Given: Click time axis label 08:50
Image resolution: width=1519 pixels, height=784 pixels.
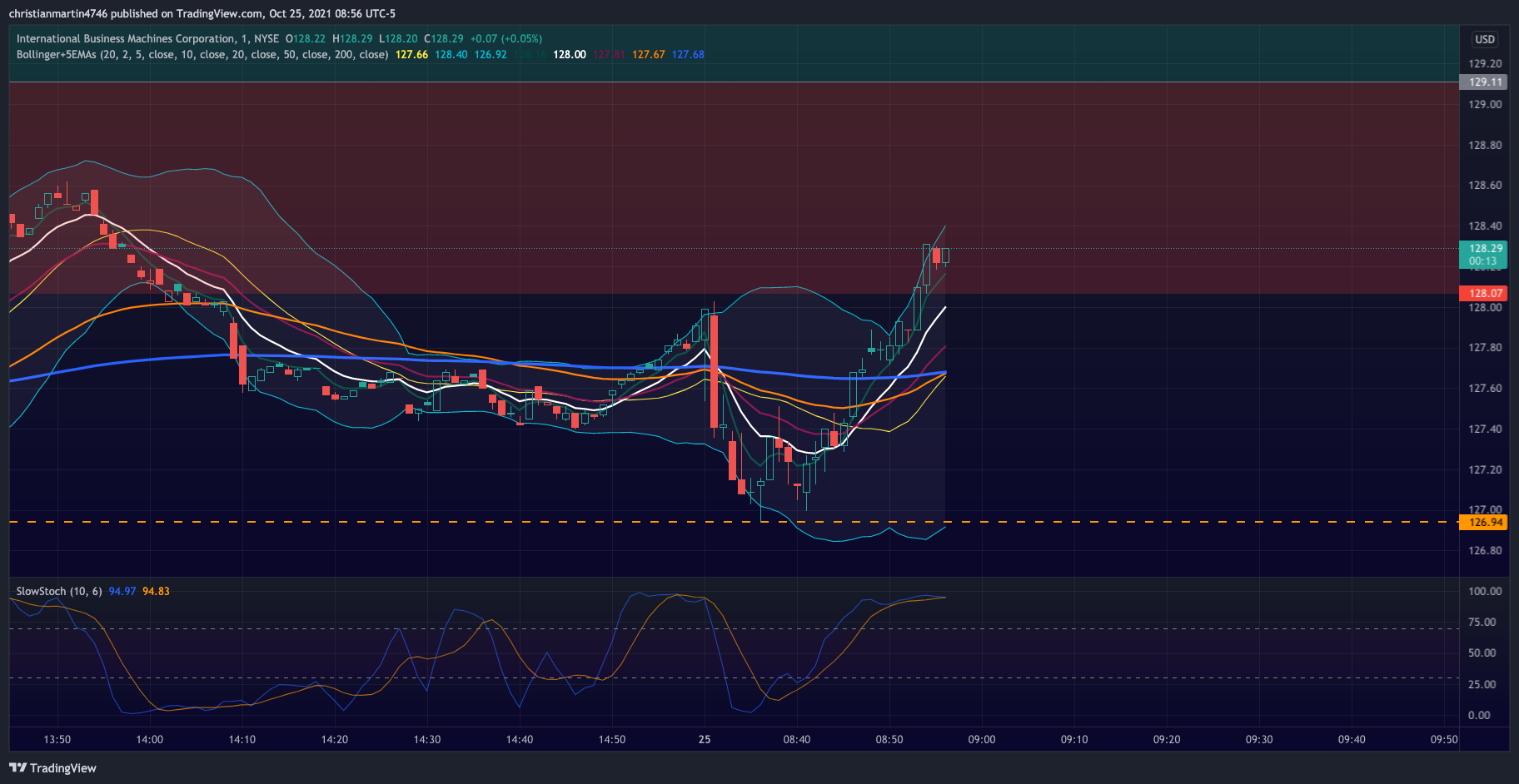Looking at the screenshot, I should [x=889, y=739].
